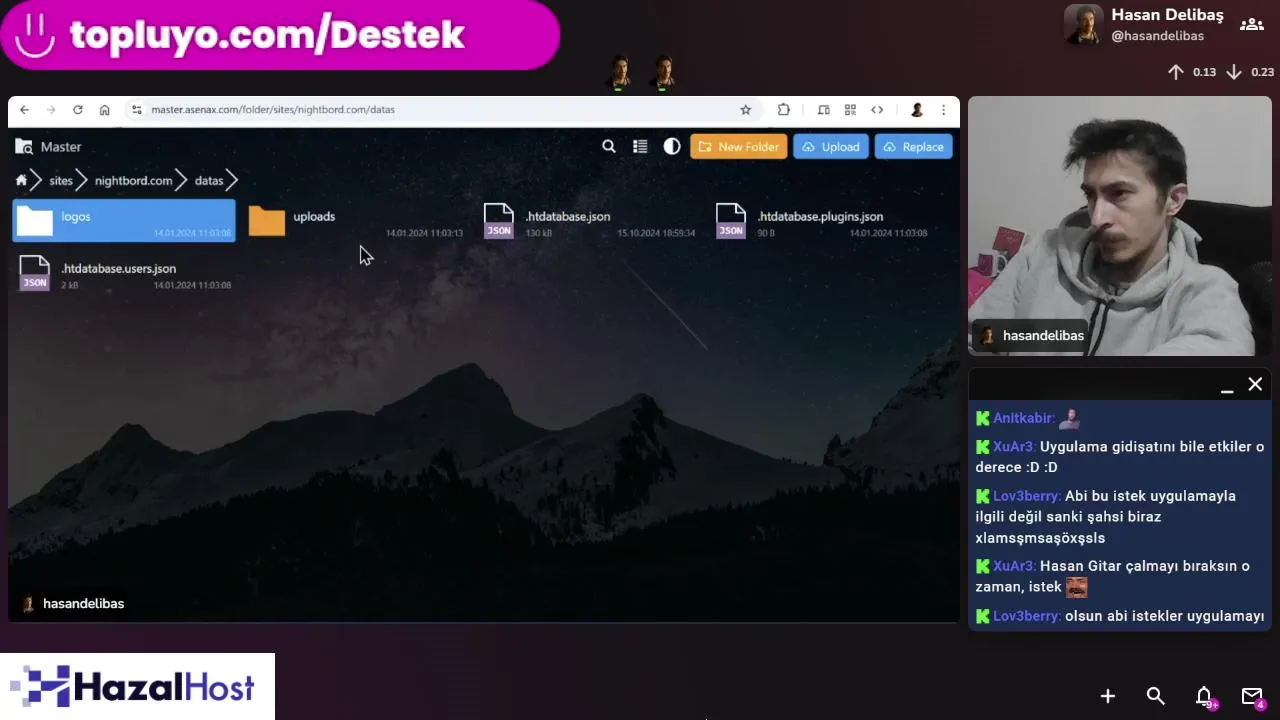The image size is (1280, 720).
Task: Open Hasan Delibaş profile avatar
Action: tap(1083, 24)
